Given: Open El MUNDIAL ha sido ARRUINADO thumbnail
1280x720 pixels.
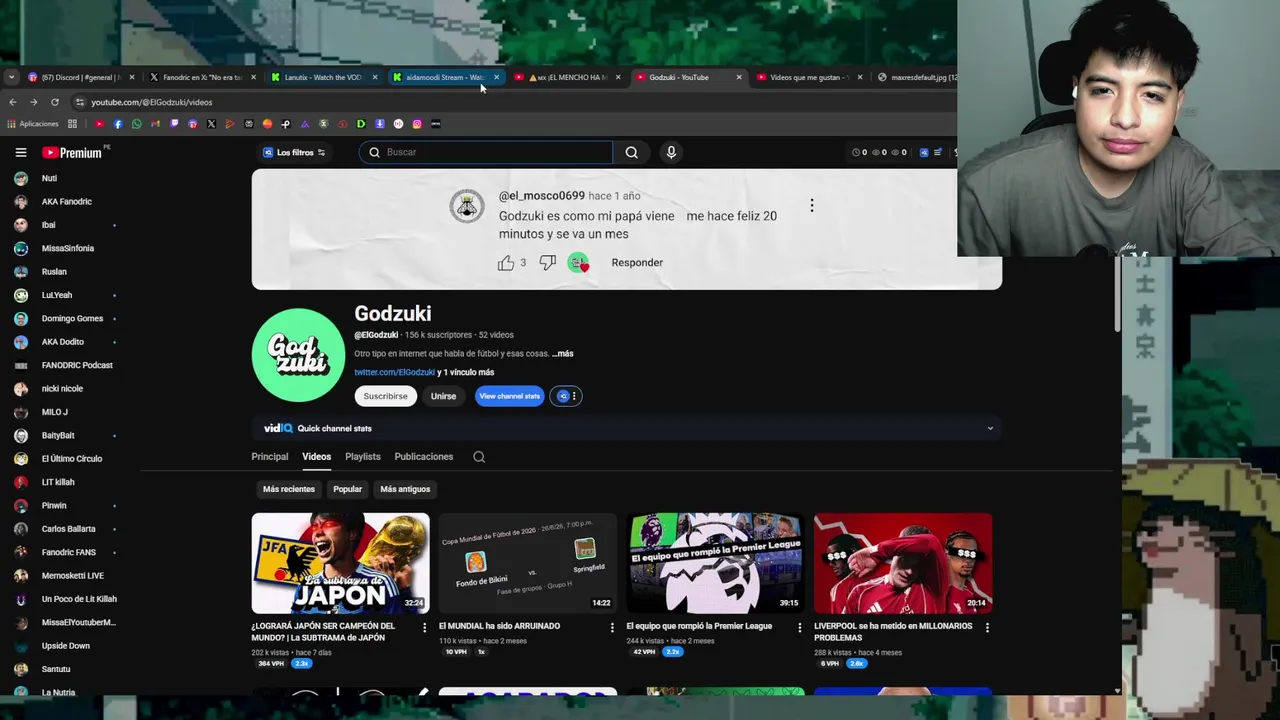Looking at the screenshot, I should pyautogui.click(x=528, y=563).
